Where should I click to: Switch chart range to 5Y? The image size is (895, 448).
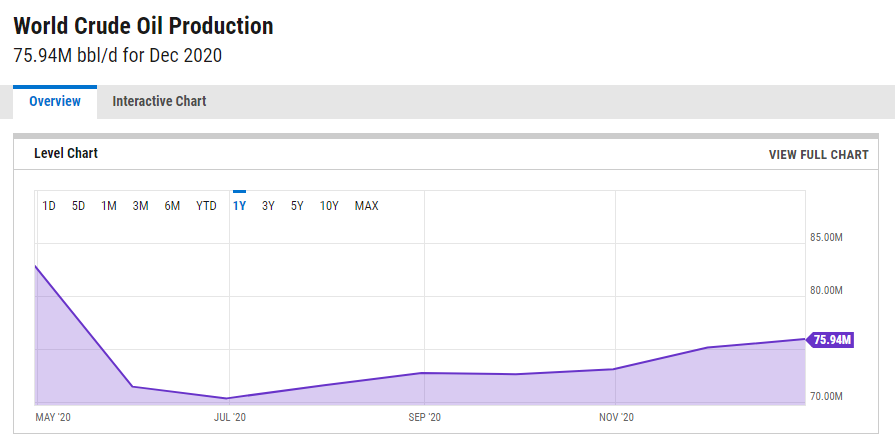(x=297, y=206)
